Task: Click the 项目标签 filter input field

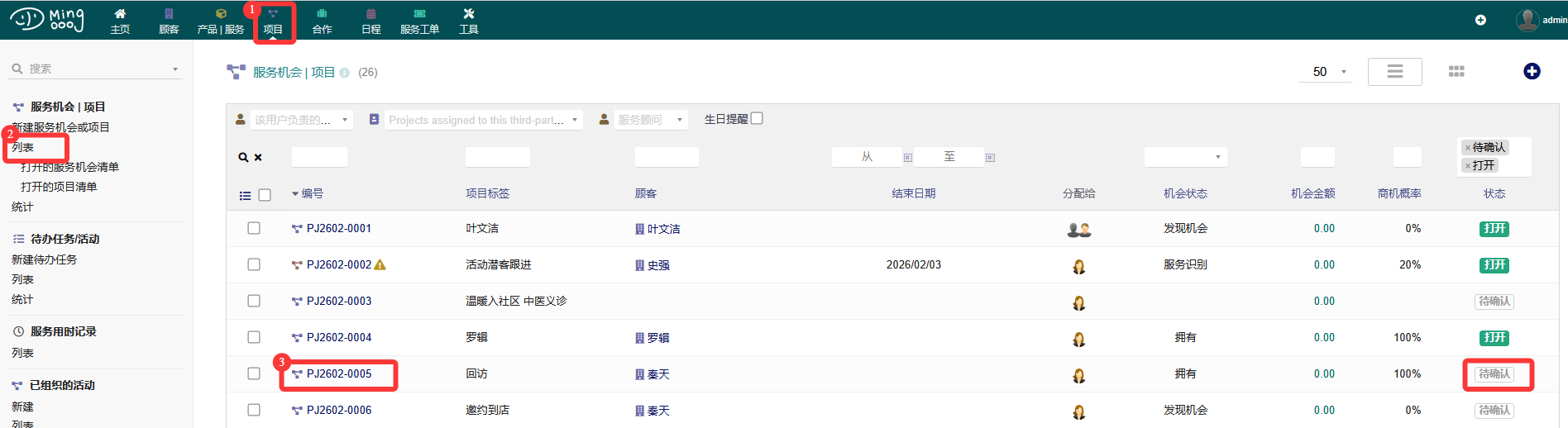Action: [497, 157]
